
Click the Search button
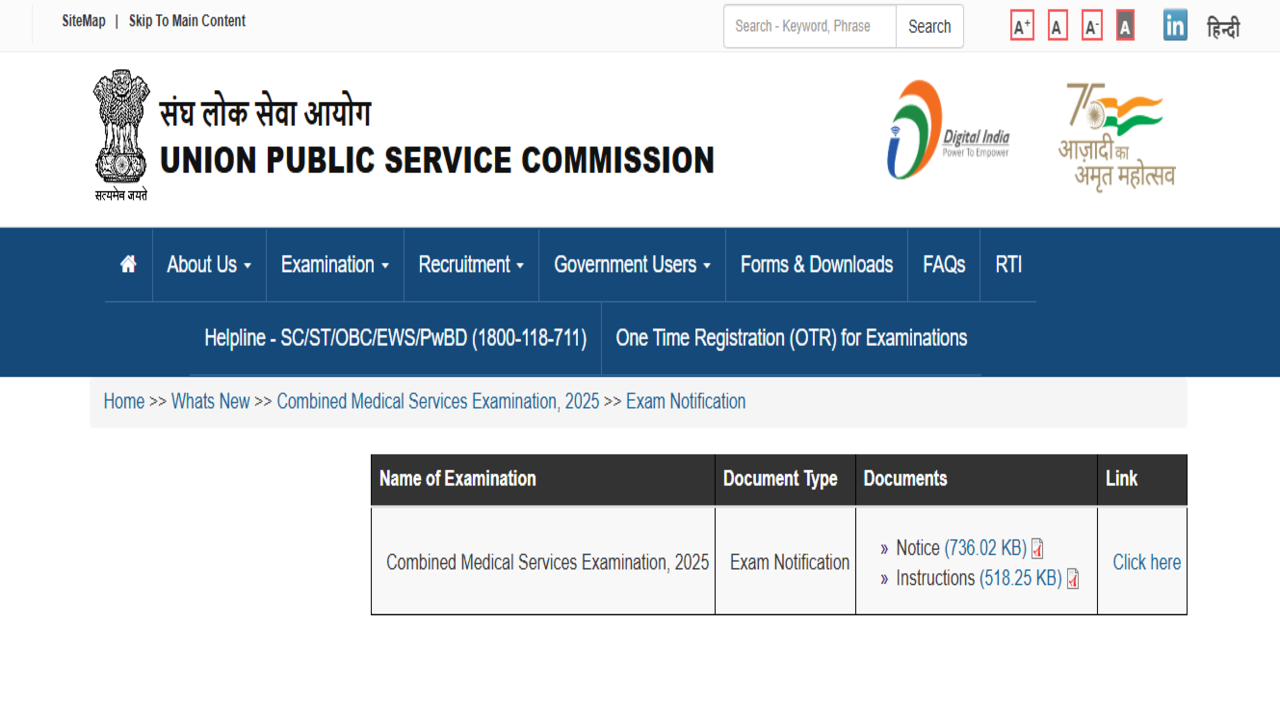929,27
